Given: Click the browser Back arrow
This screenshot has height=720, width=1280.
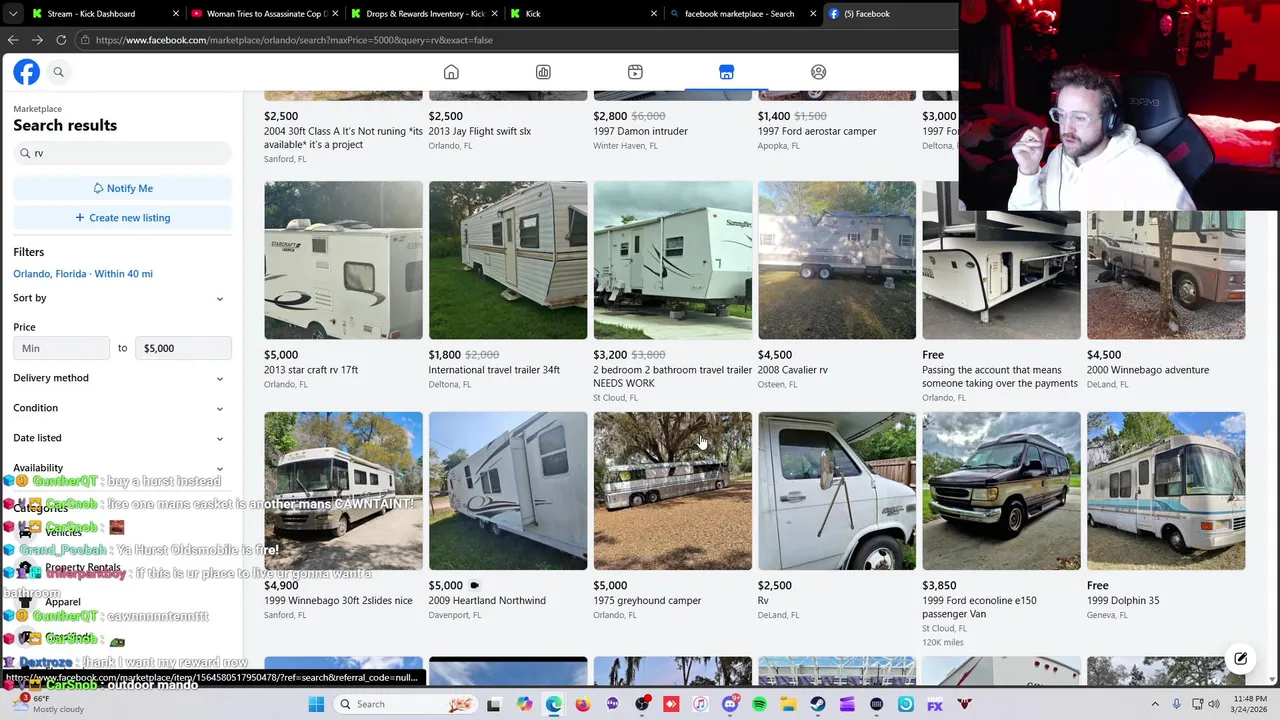Looking at the screenshot, I should coord(13,40).
